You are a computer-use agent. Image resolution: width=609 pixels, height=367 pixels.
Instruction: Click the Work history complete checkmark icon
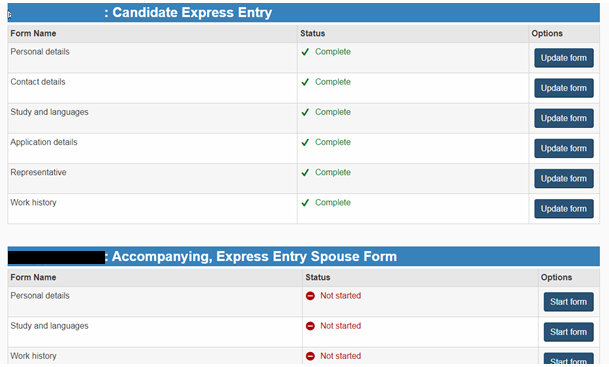pos(305,203)
